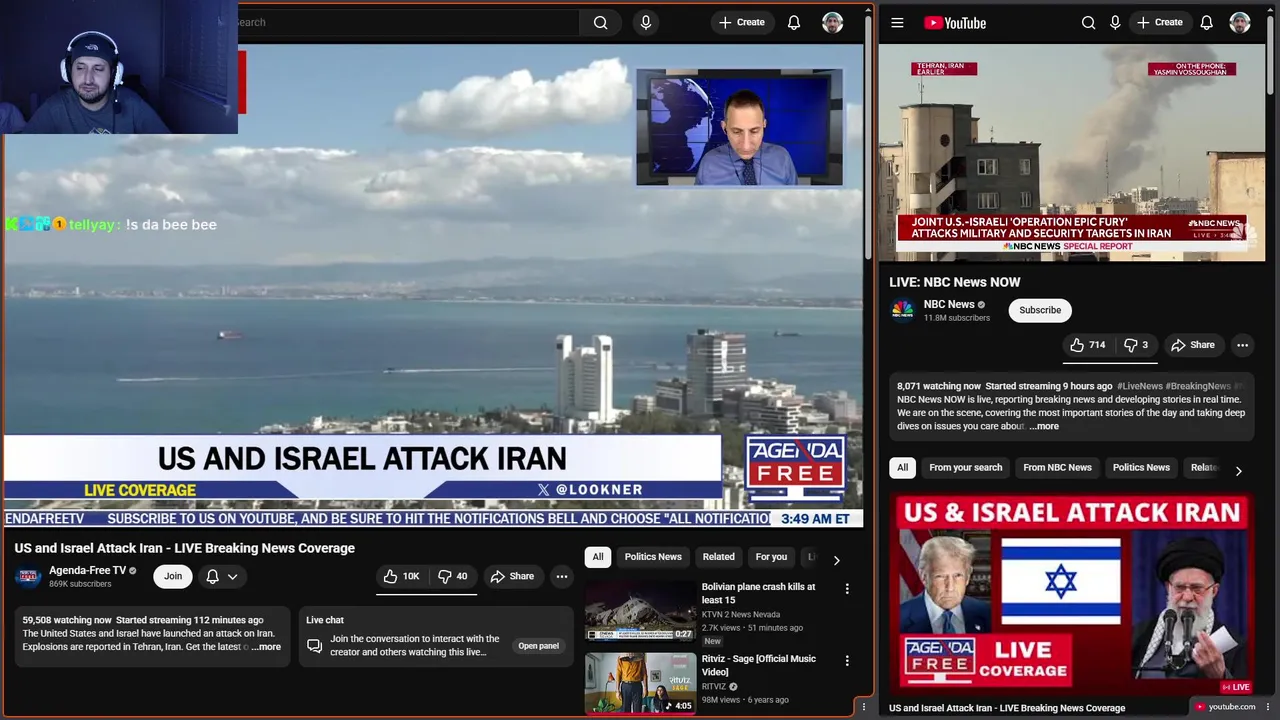Open Ritviz - Sage video thumbnail
The height and width of the screenshot is (720, 1280).
640,682
